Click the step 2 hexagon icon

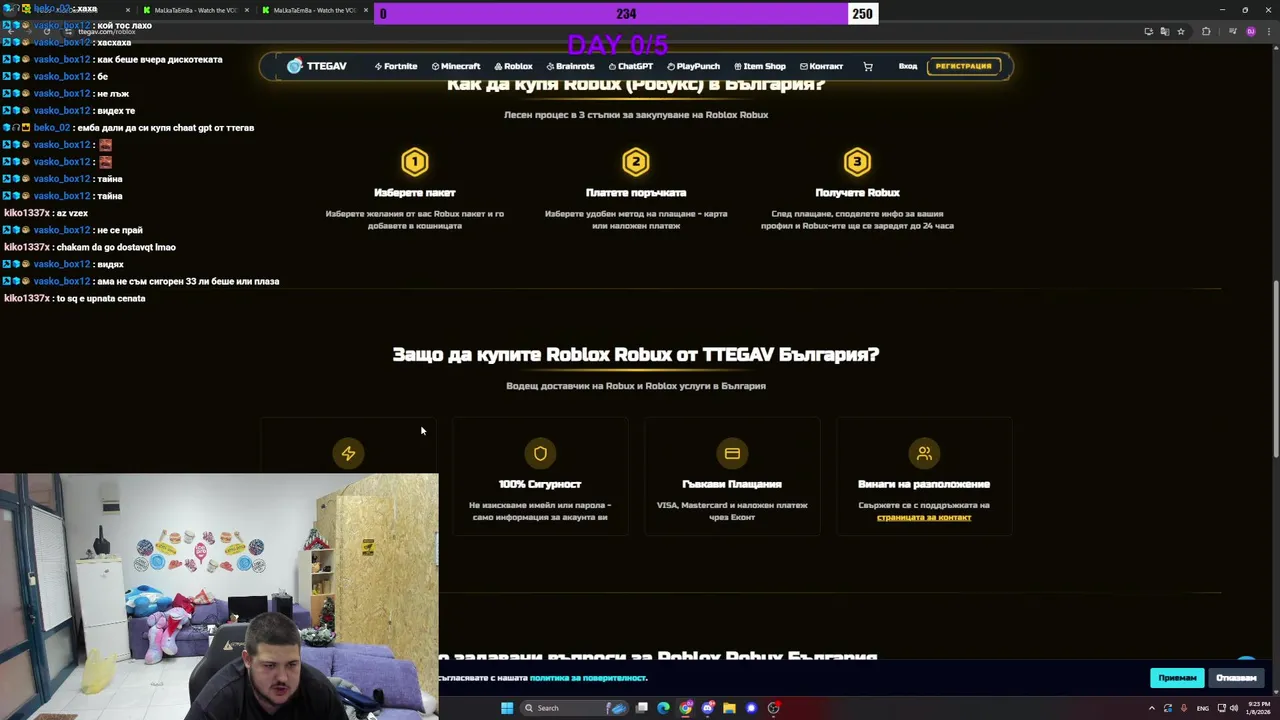(x=636, y=161)
